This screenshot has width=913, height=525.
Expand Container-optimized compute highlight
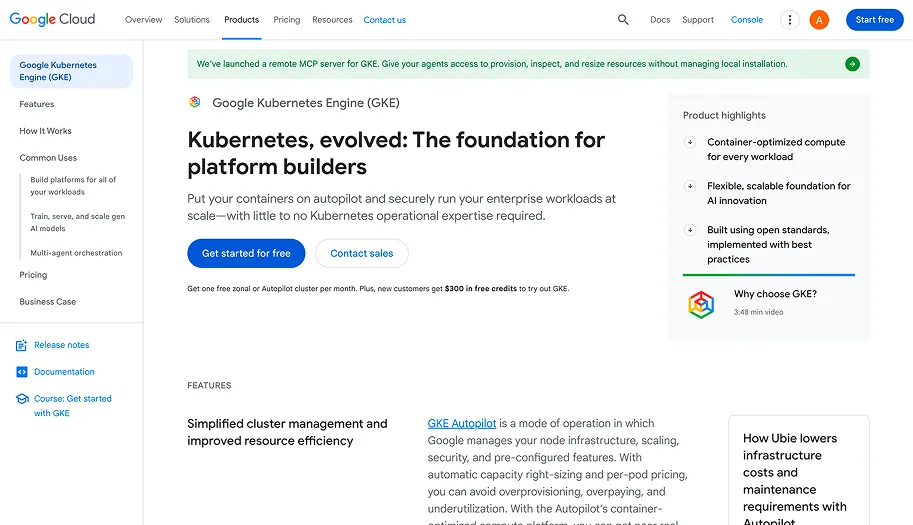click(690, 142)
